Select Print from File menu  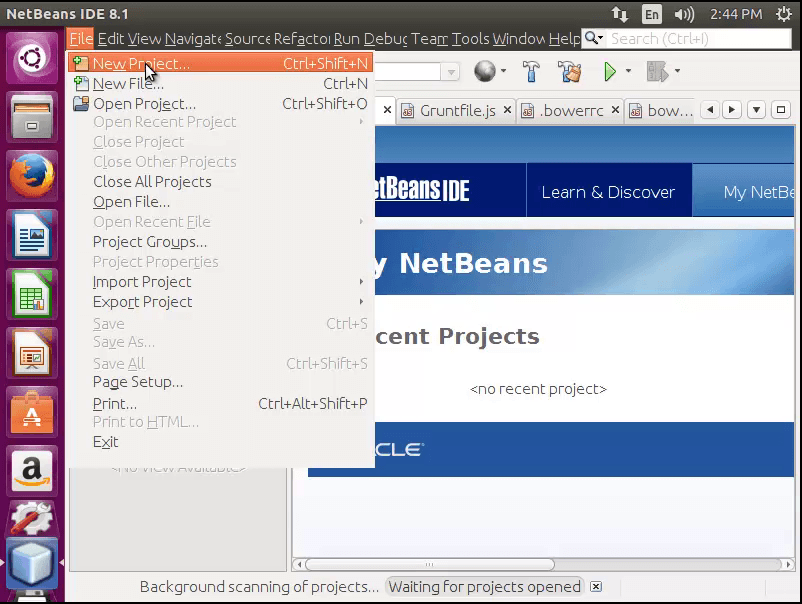(220, 404)
